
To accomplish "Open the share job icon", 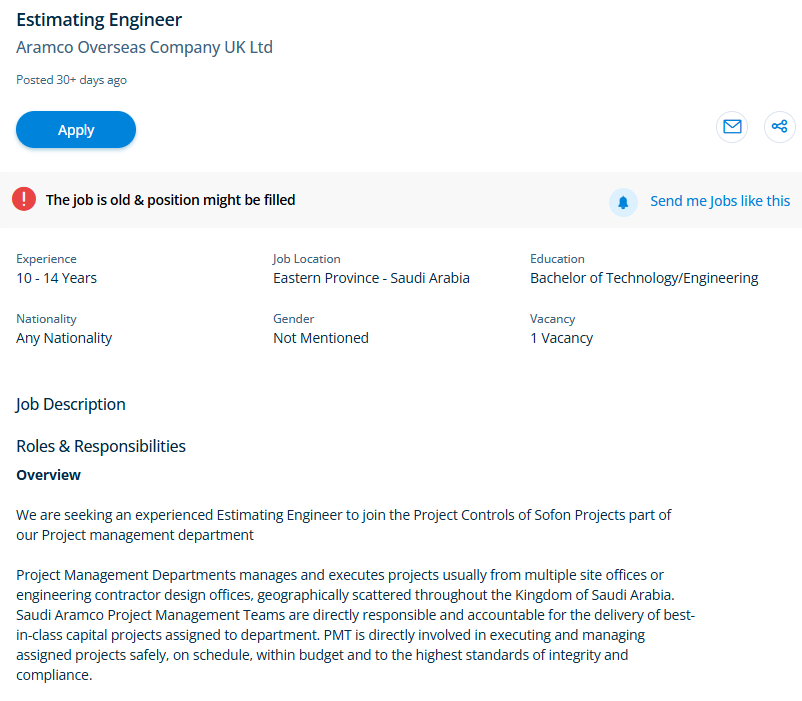I will point(780,126).
